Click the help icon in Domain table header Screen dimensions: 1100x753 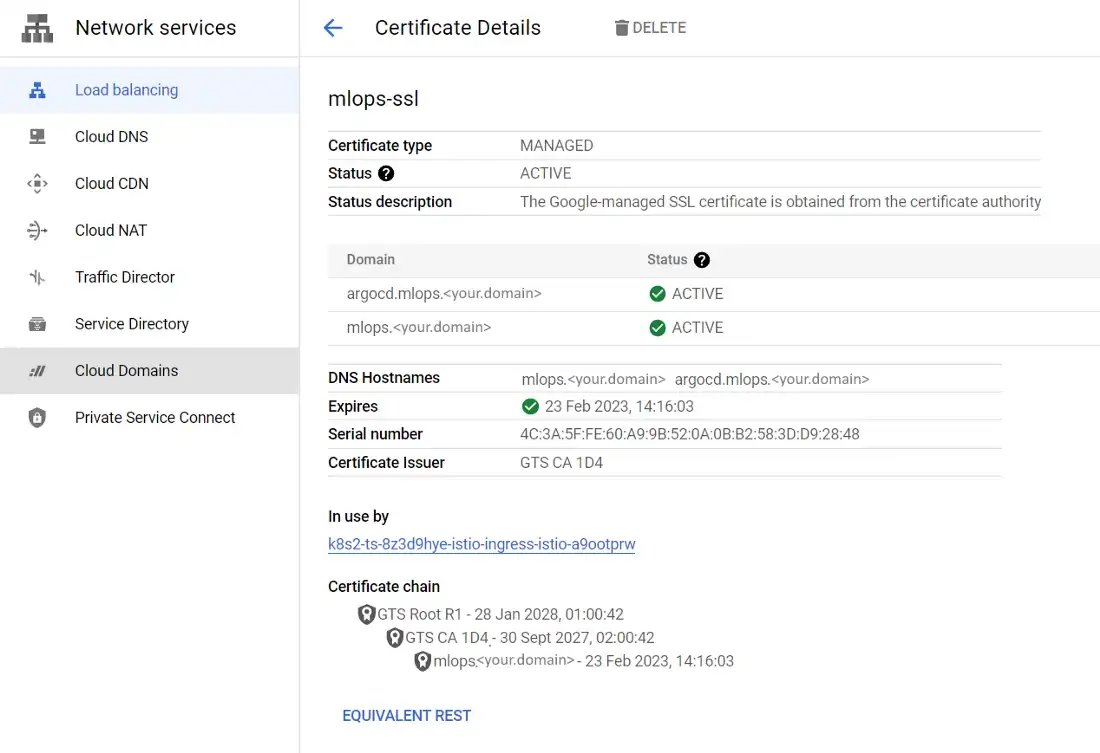[702, 260]
